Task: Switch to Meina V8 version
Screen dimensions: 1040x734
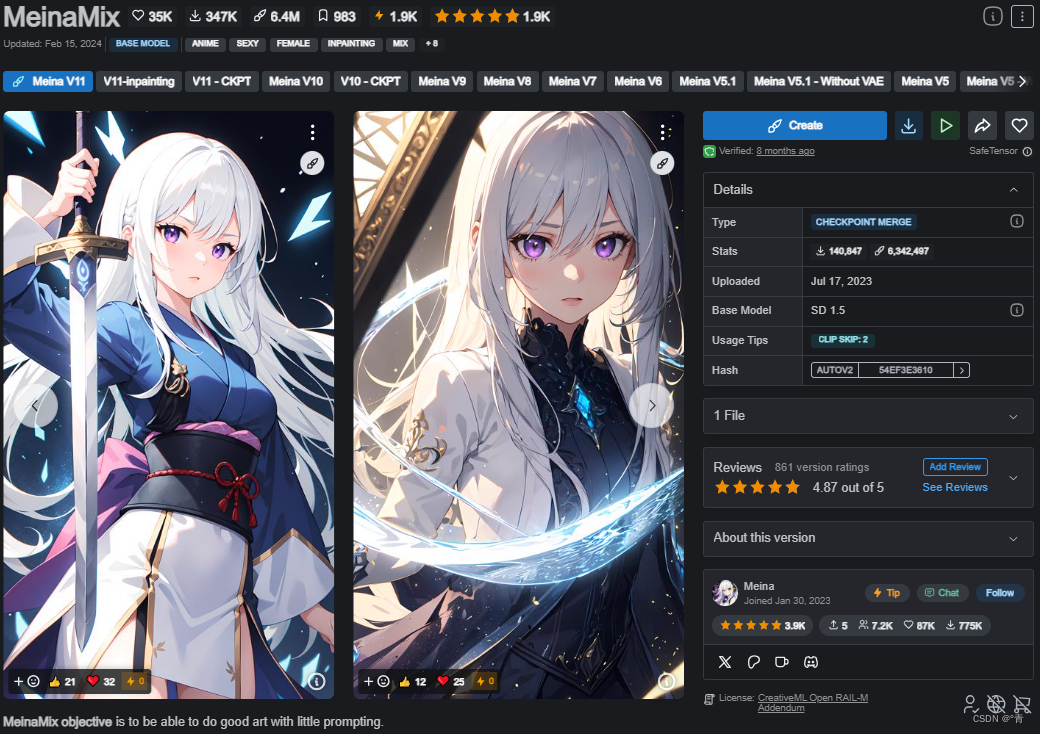Action: click(507, 81)
